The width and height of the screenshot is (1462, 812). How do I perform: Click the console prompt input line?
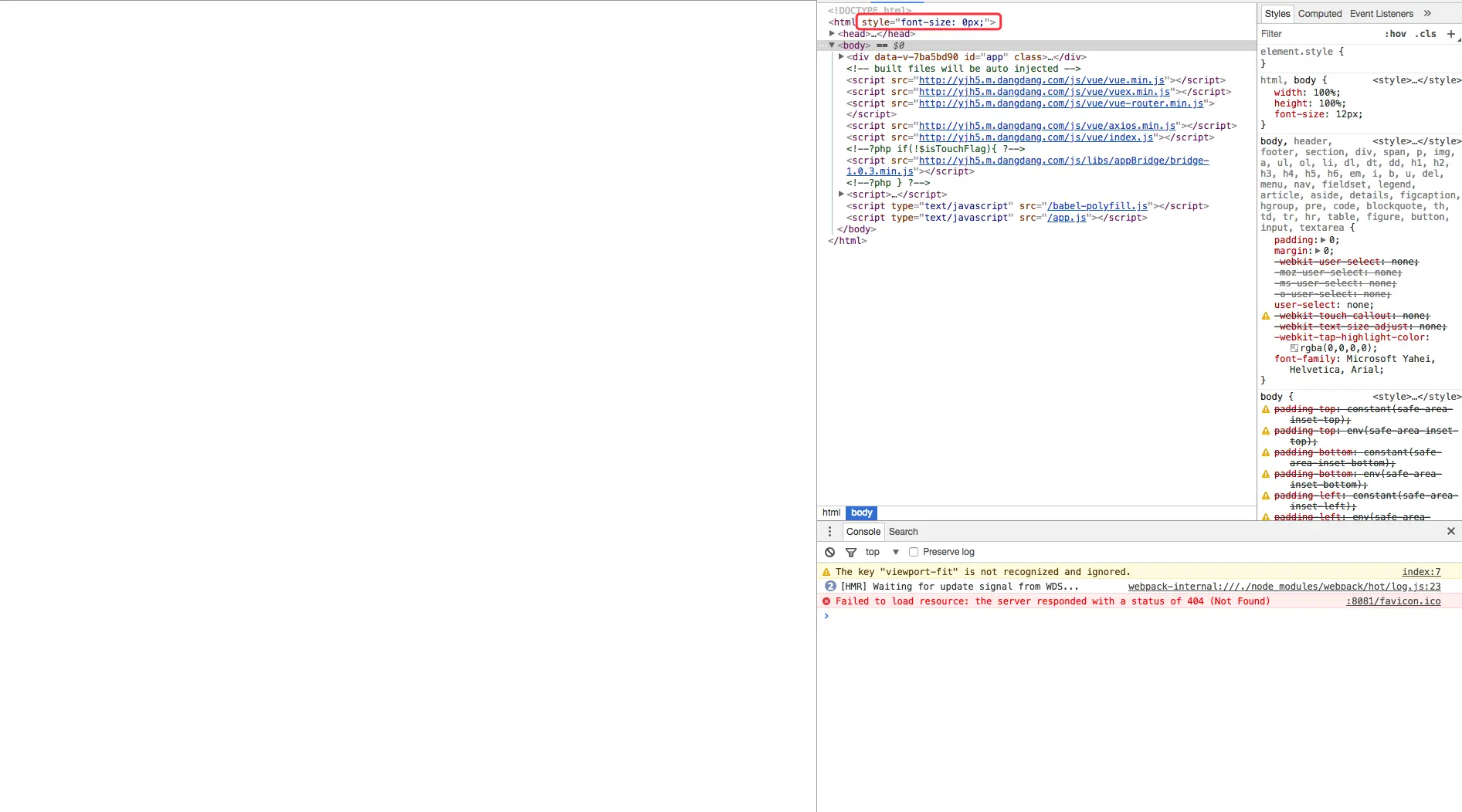[1139, 616]
